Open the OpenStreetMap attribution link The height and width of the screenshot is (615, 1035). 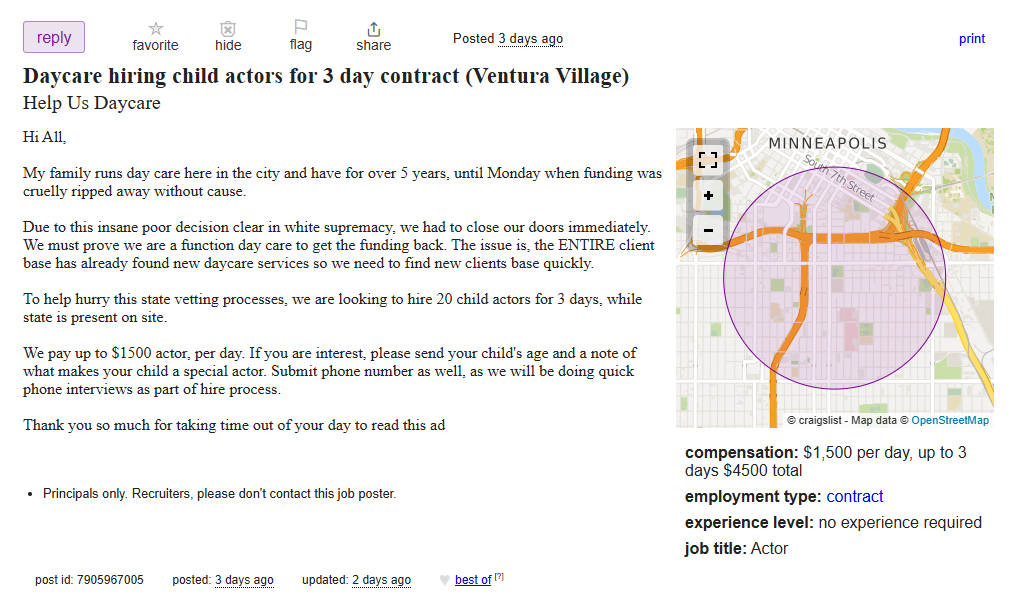click(x=950, y=421)
